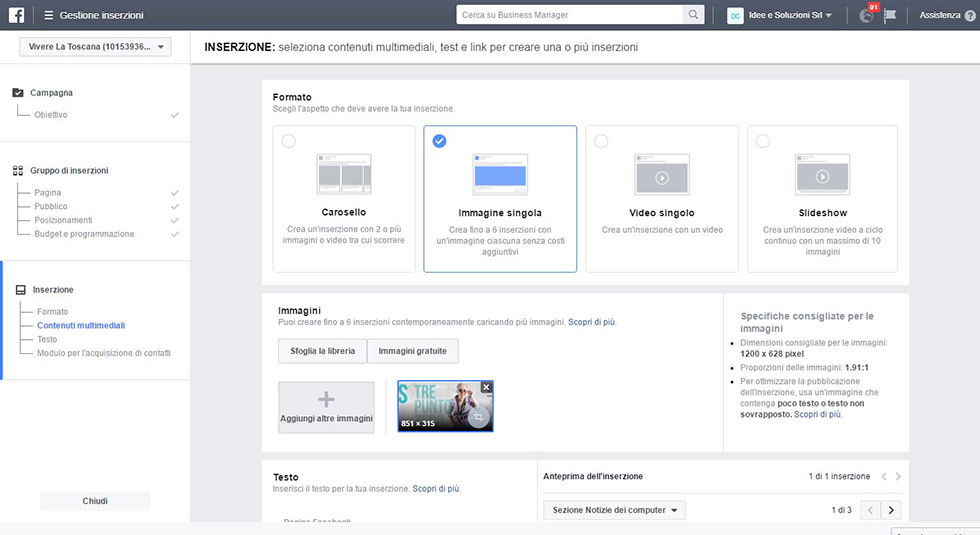
Task: Click the red 91 notification badge
Action: pyautogui.click(x=873, y=7)
